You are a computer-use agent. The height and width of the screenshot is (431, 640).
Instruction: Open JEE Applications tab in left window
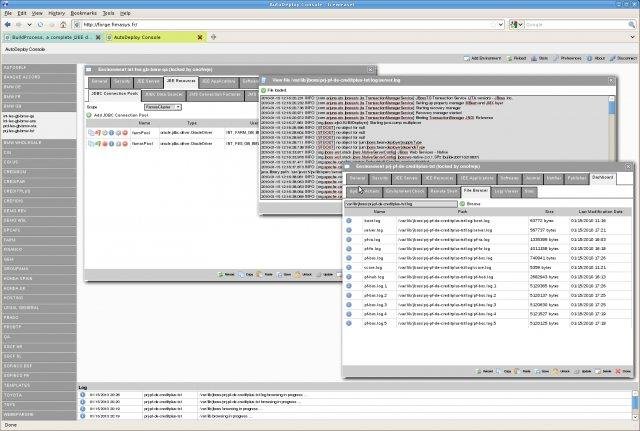(x=218, y=82)
